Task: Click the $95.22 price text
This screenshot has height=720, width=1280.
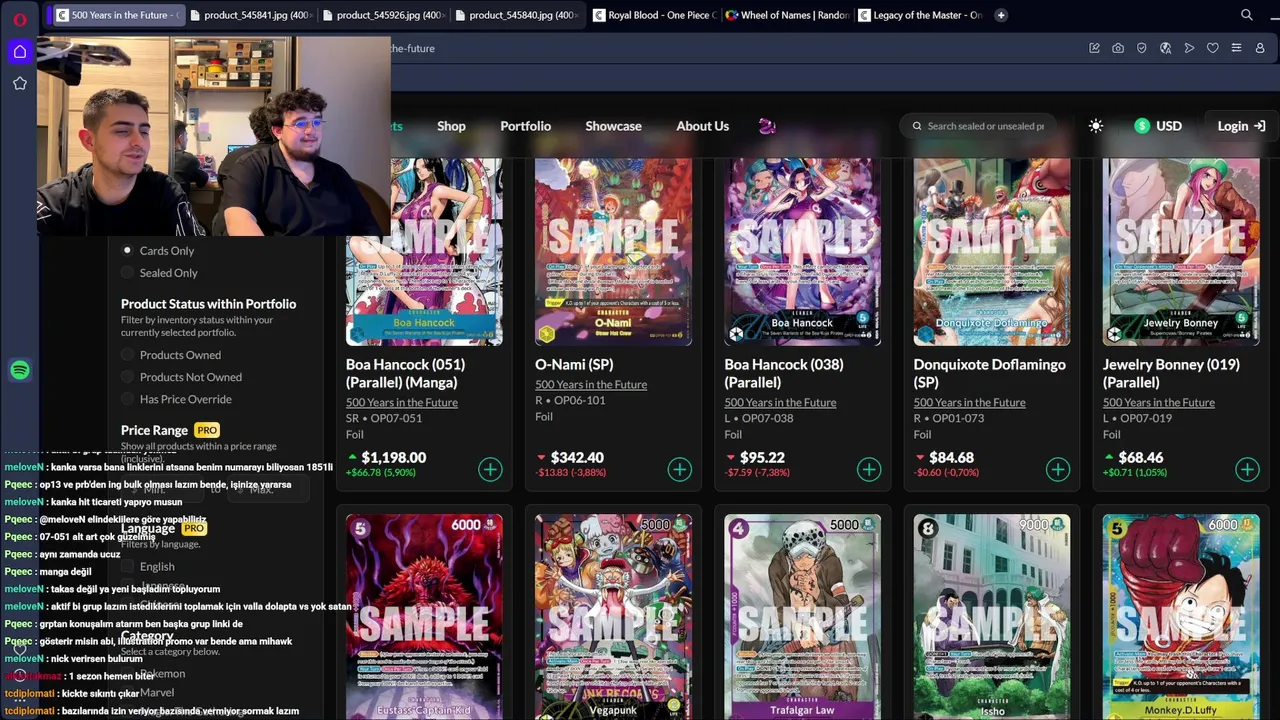Action: click(x=762, y=457)
